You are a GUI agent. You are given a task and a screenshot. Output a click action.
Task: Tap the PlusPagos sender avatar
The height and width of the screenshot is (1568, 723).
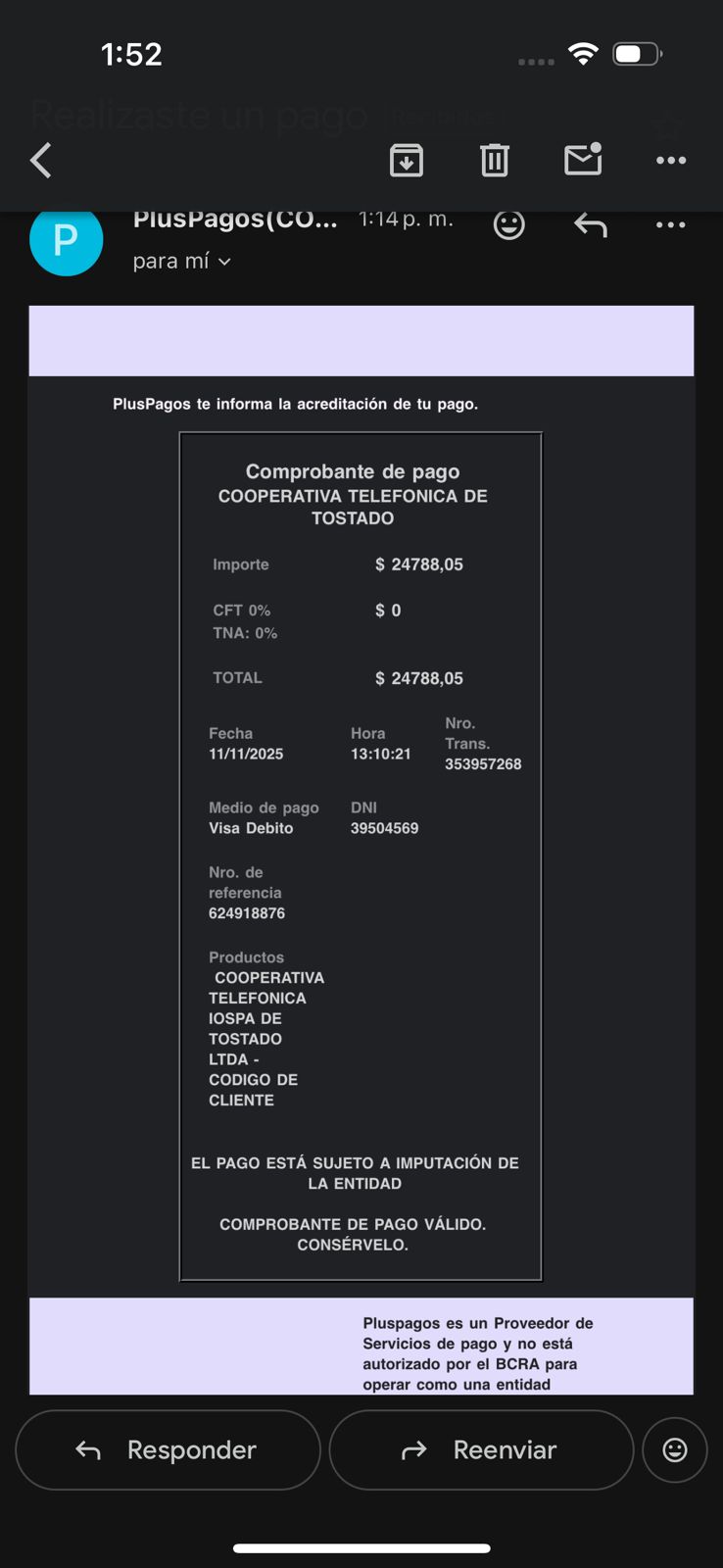[66, 239]
